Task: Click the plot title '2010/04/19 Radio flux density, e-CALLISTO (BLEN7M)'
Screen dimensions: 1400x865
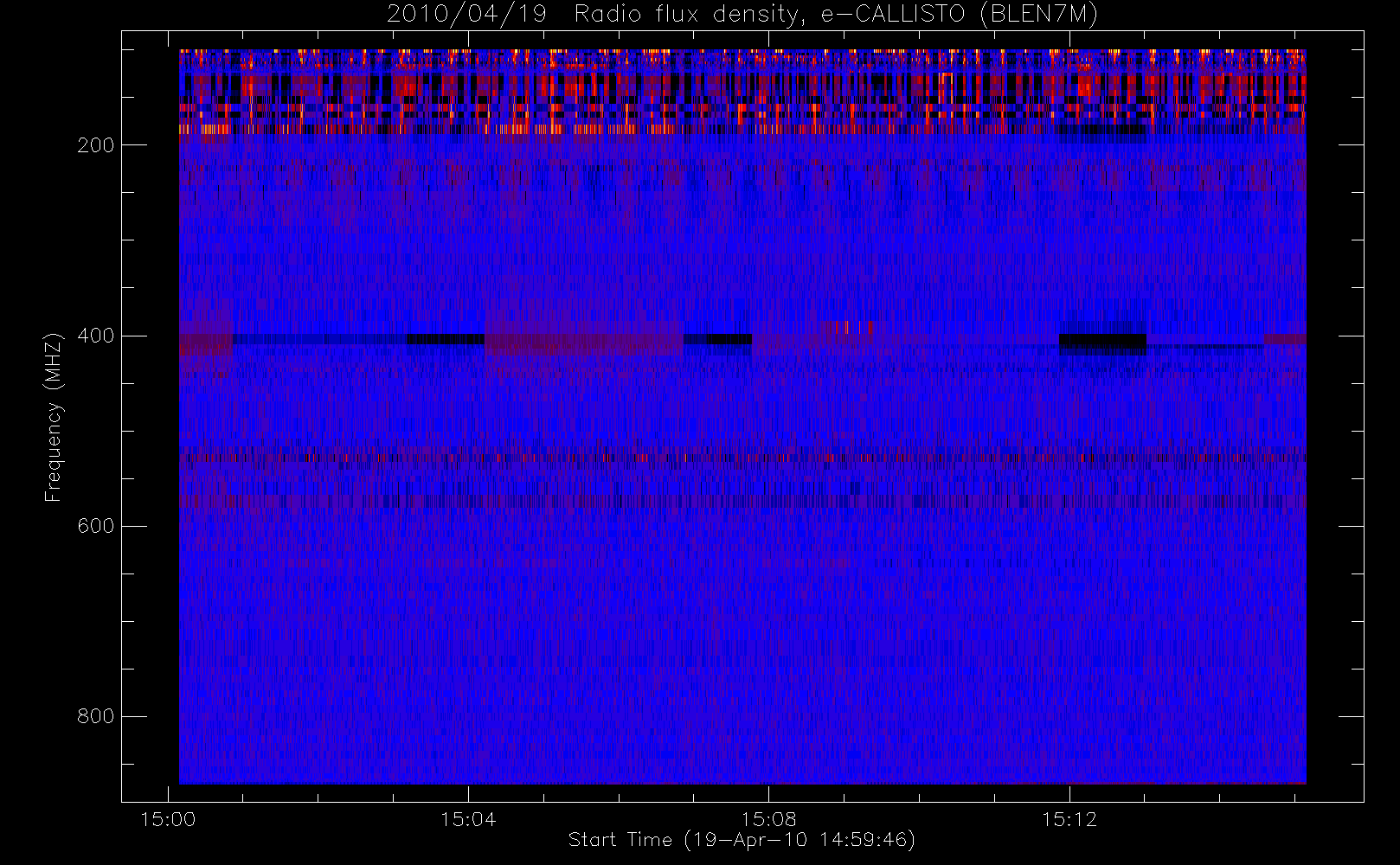Action: [x=742, y=15]
